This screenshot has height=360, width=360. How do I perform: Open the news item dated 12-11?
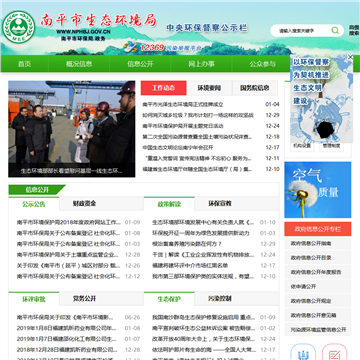(x=197, y=158)
